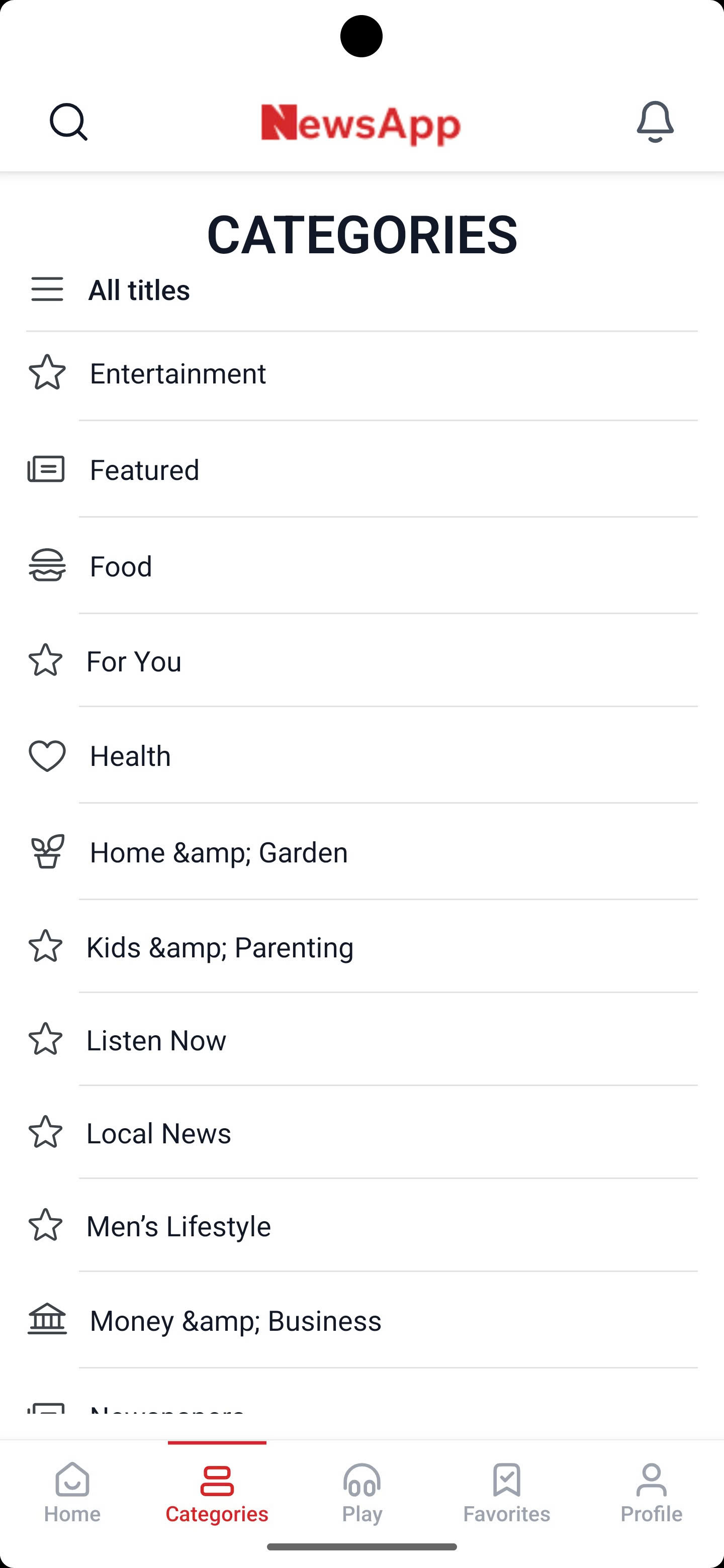Click the All titles hamburger icon

coord(47,289)
